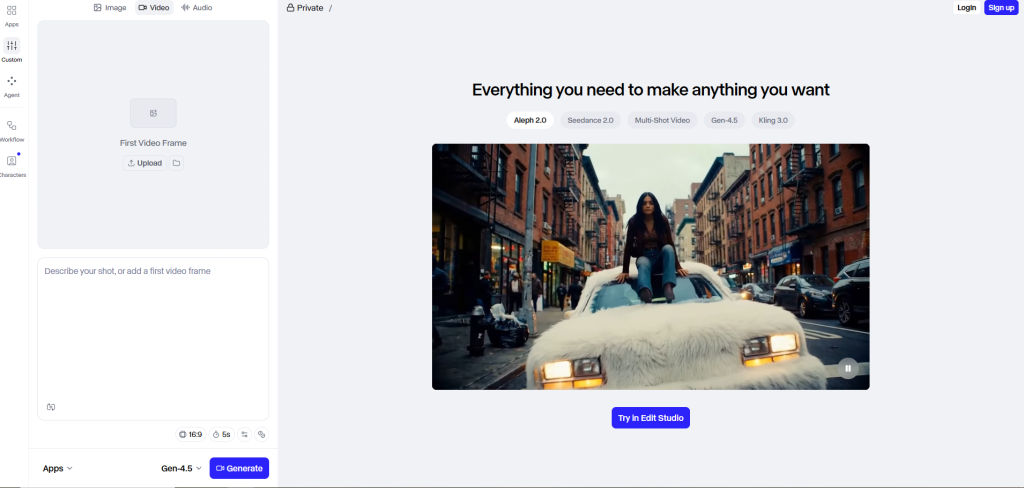1024x488 pixels.
Task: Select the Multi-Shot Video pill
Action: click(x=662, y=120)
